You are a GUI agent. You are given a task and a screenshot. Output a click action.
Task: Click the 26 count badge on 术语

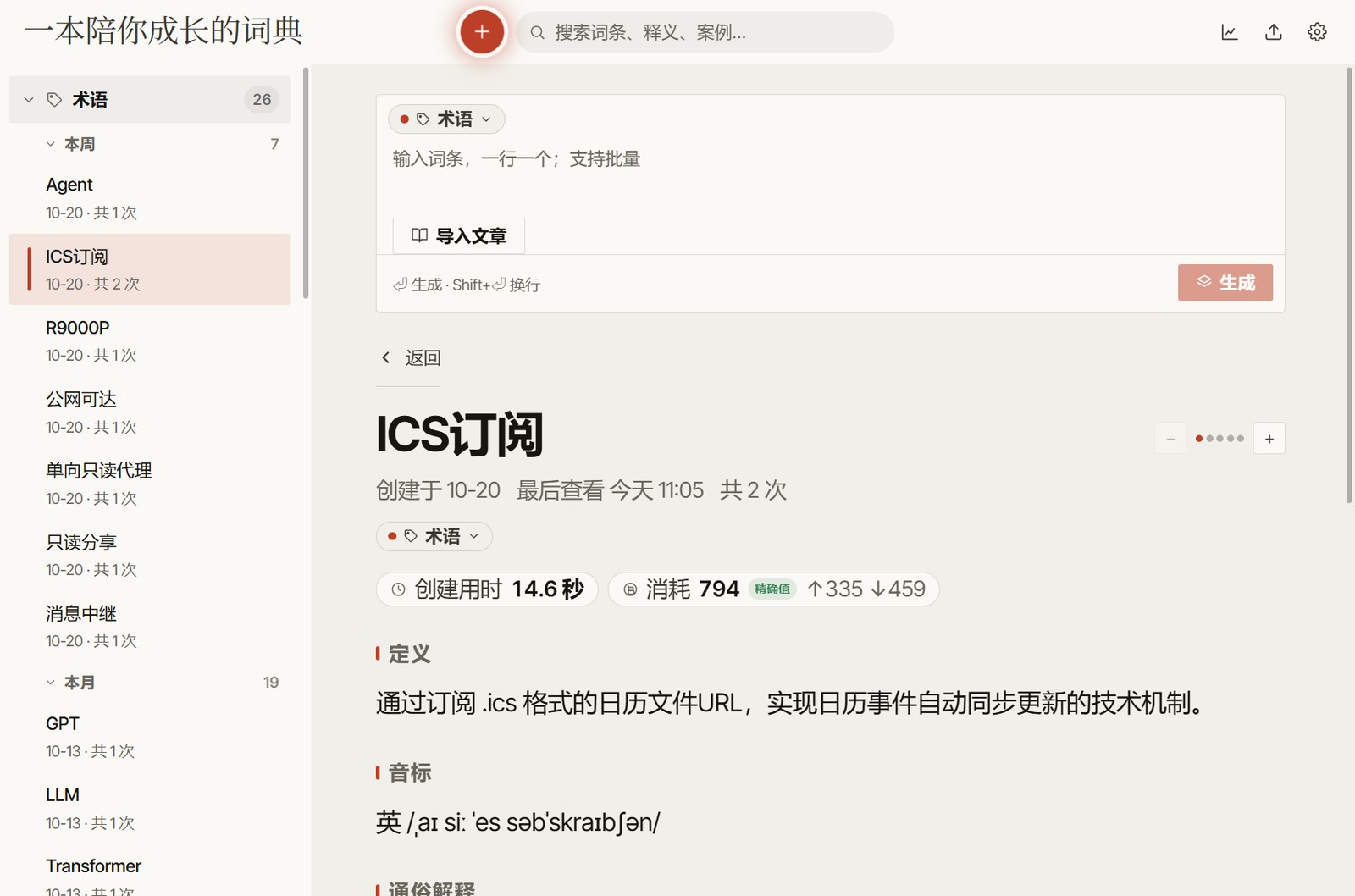(x=263, y=100)
